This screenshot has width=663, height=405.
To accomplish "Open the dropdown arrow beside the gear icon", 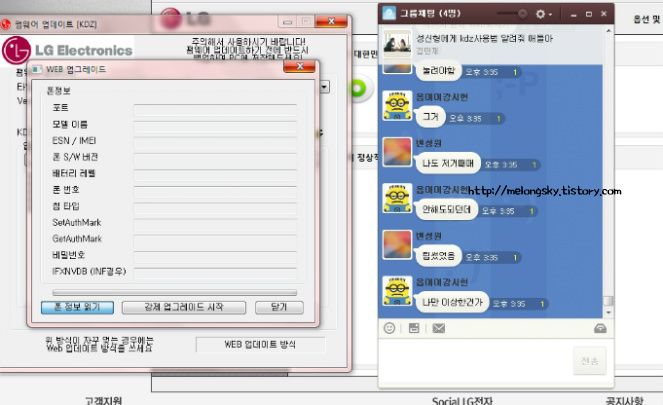I will tap(550, 15).
